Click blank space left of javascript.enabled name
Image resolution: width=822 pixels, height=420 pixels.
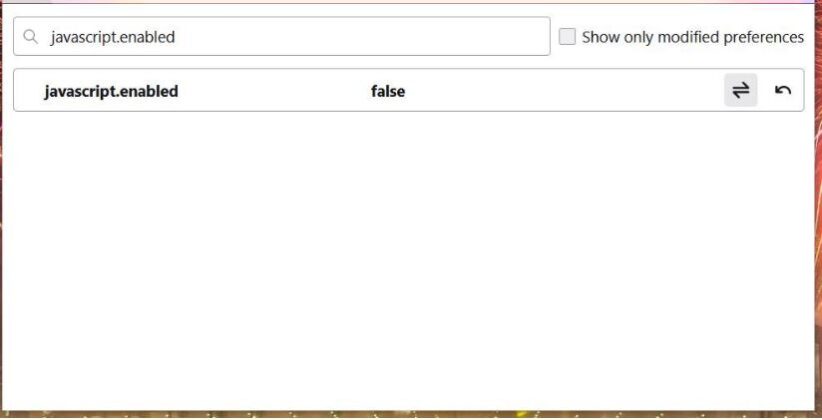point(28,91)
